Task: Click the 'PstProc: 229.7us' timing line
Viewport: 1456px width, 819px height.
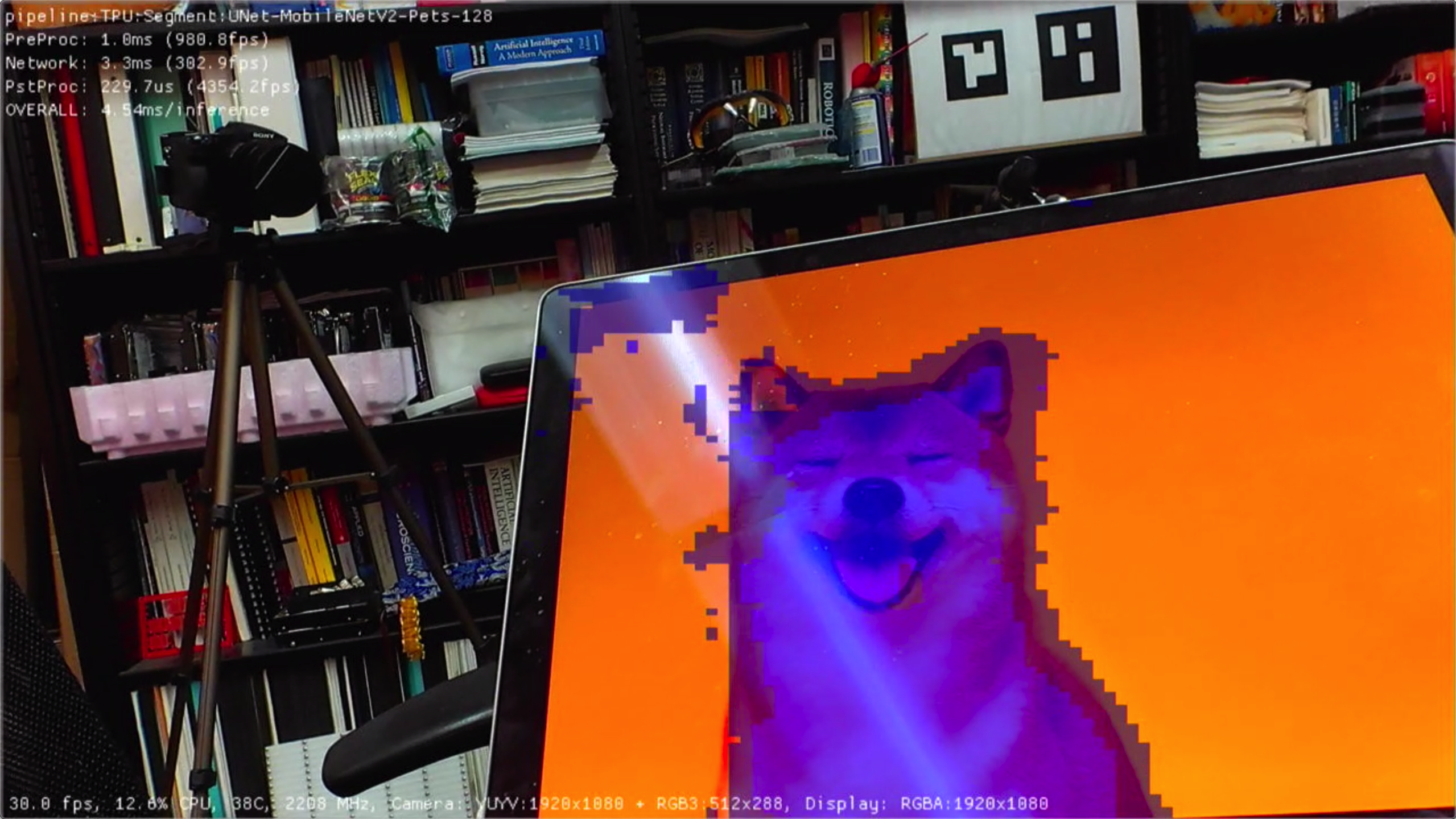Action: pos(152,86)
